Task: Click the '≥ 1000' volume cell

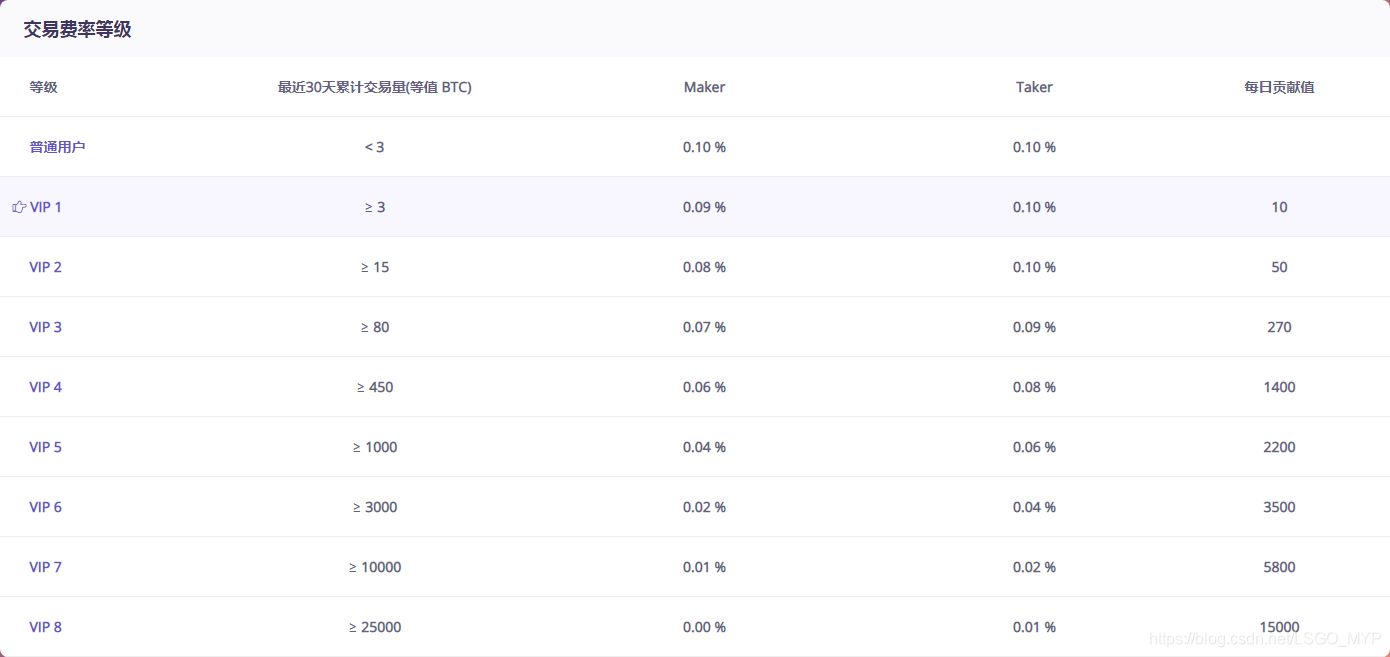Action: (375, 447)
